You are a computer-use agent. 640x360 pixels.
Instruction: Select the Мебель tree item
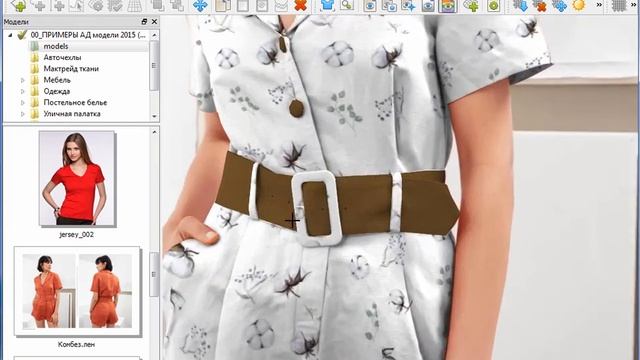coord(57,80)
